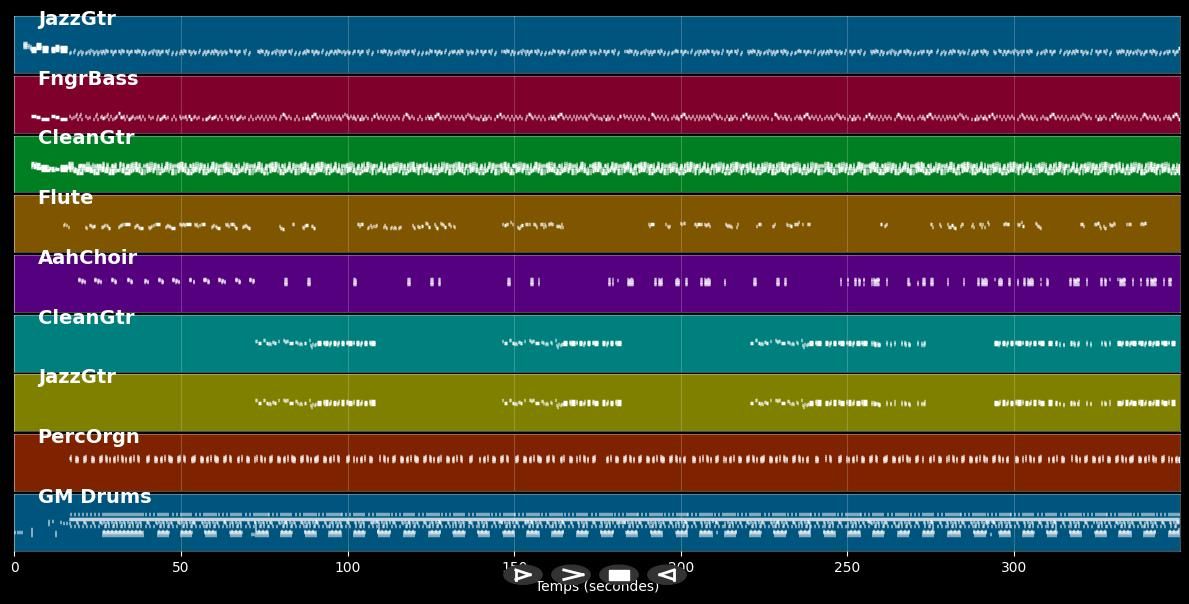Click the AahChoir track label
The height and width of the screenshot is (604, 1189).
87,258
